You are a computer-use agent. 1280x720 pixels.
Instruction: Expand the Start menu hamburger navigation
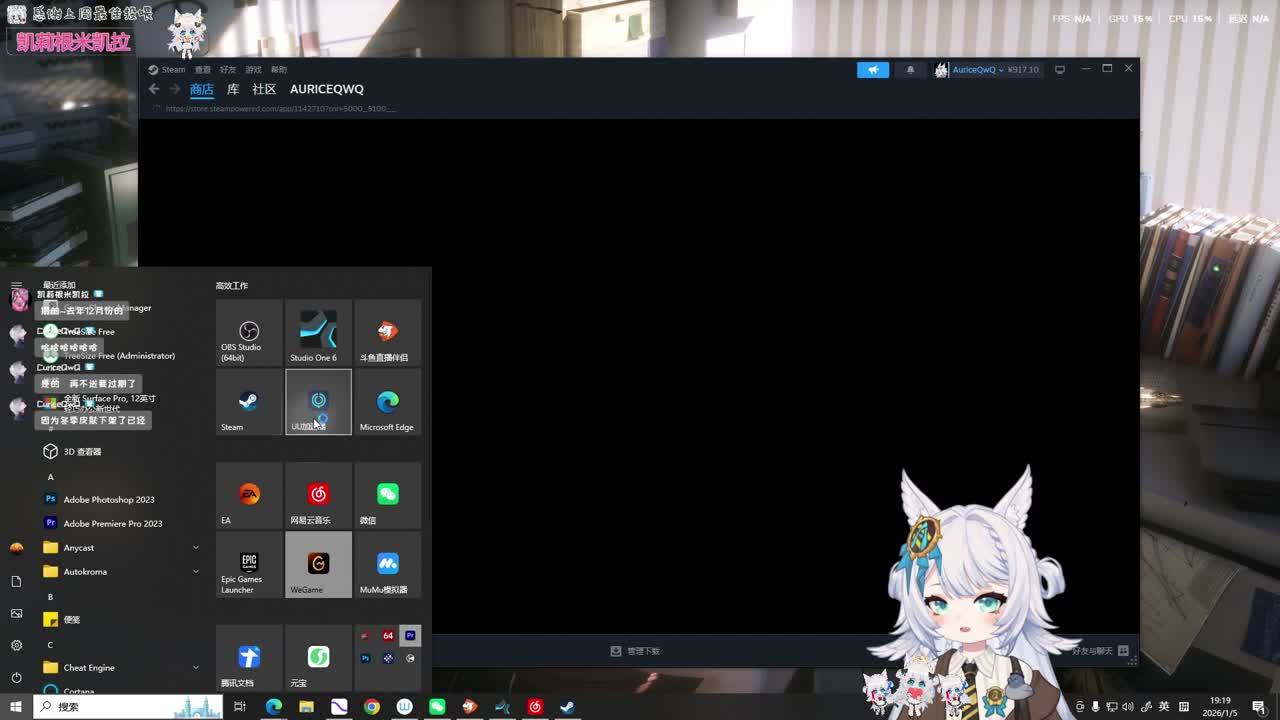(16, 285)
